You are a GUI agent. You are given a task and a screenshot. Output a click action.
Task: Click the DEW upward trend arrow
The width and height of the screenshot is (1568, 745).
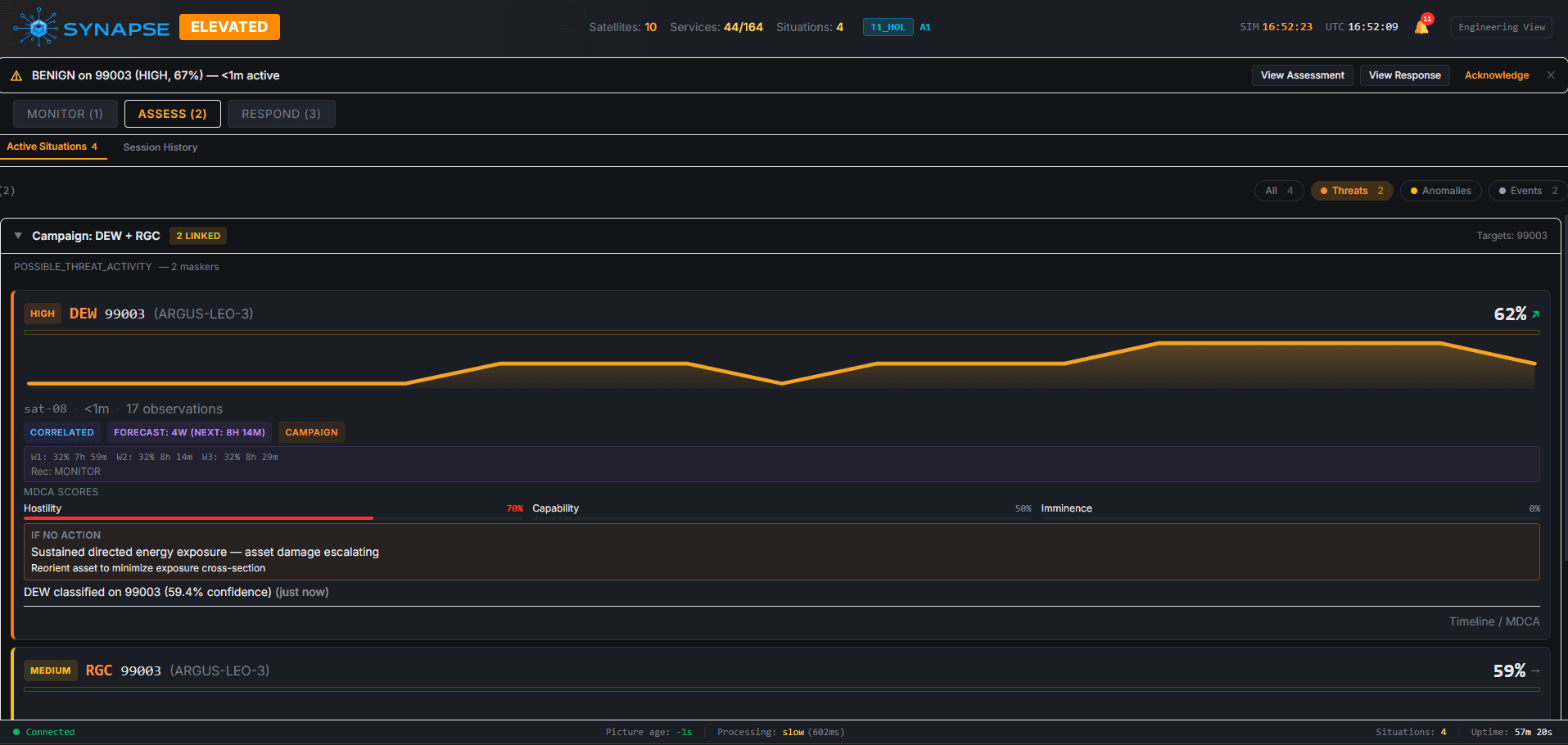[1536, 314]
